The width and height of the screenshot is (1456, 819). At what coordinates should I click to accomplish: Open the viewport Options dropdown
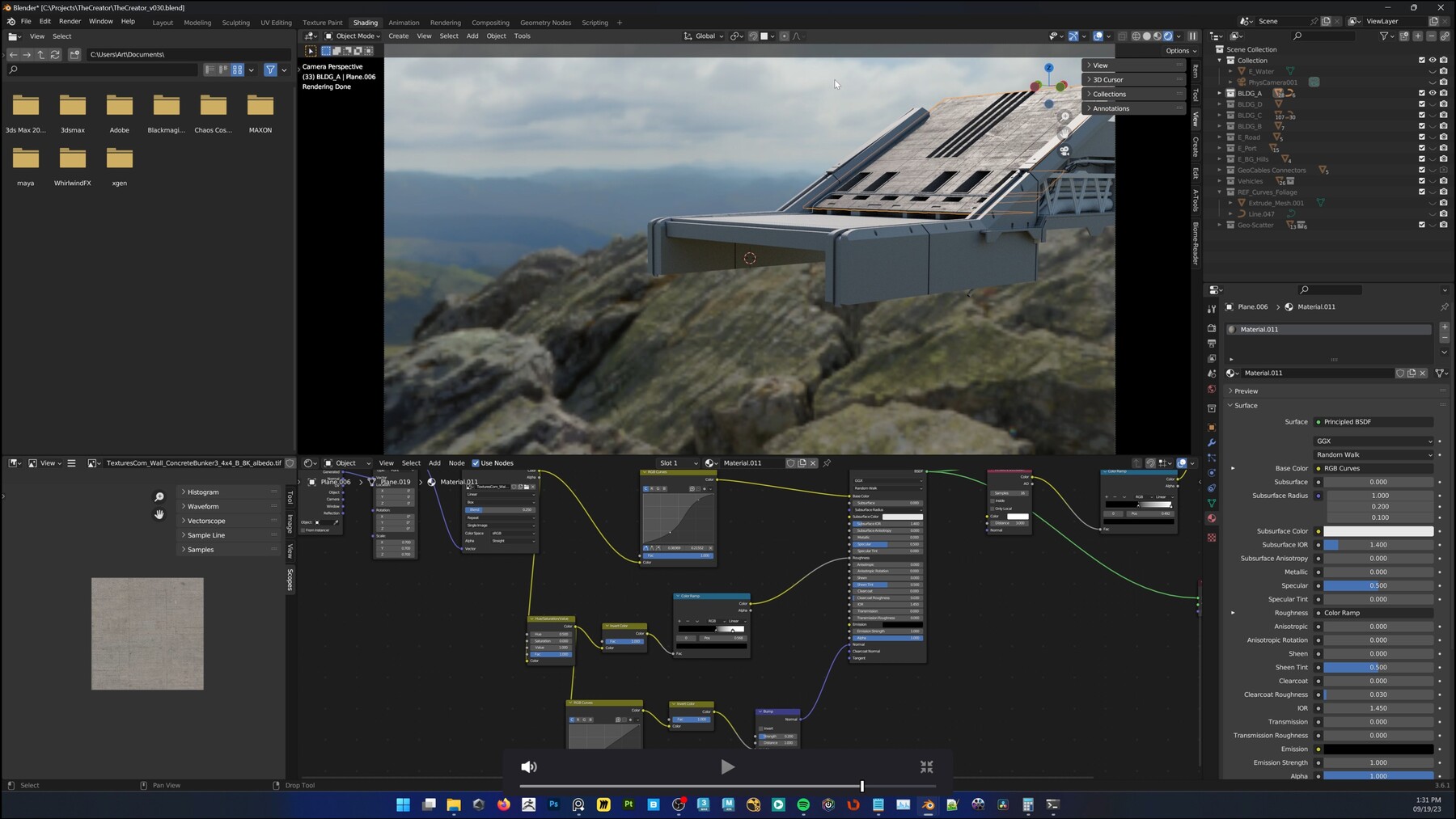pyautogui.click(x=1181, y=50)
